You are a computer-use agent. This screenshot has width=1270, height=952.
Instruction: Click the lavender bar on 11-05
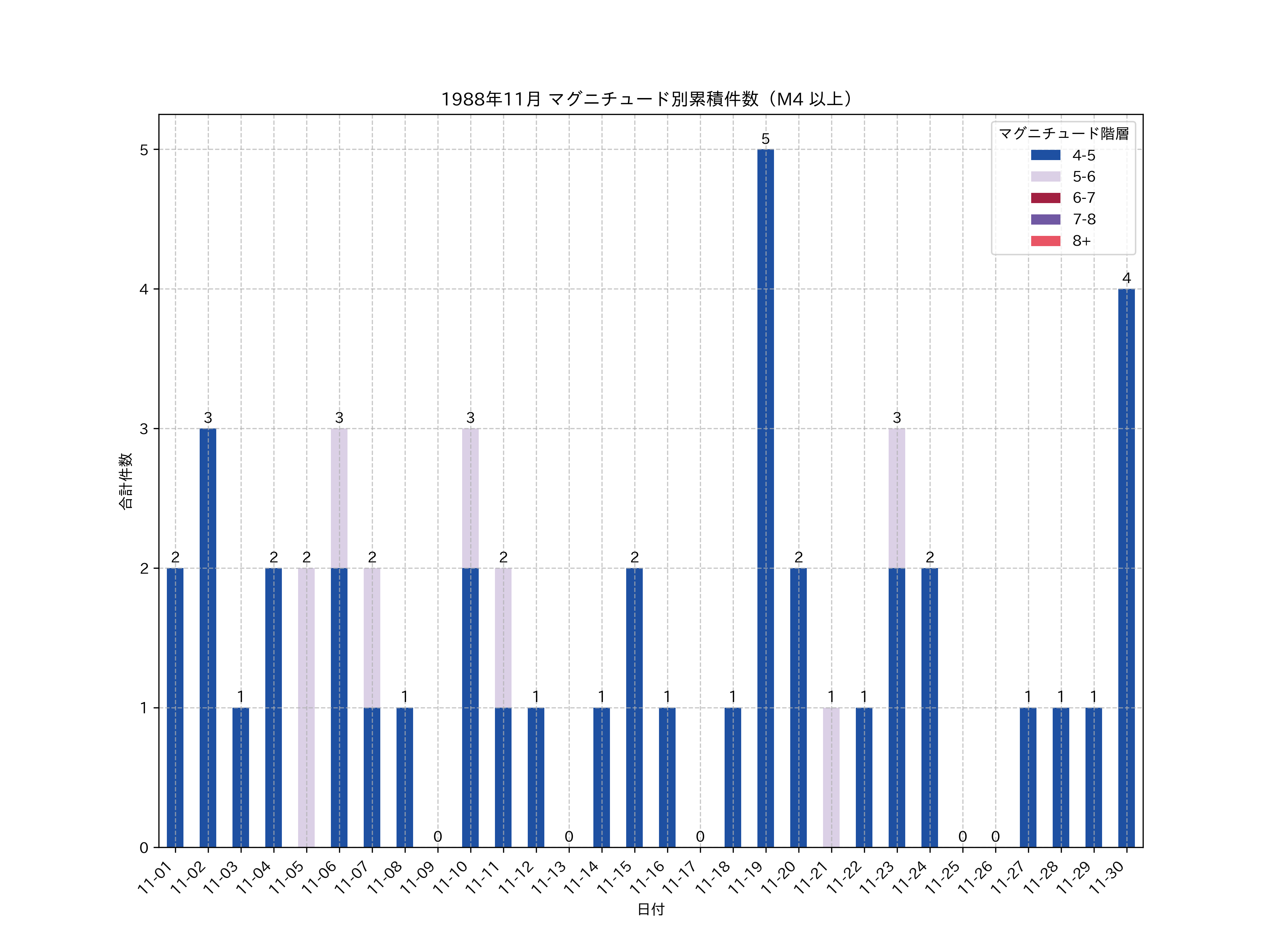(306, 708)
